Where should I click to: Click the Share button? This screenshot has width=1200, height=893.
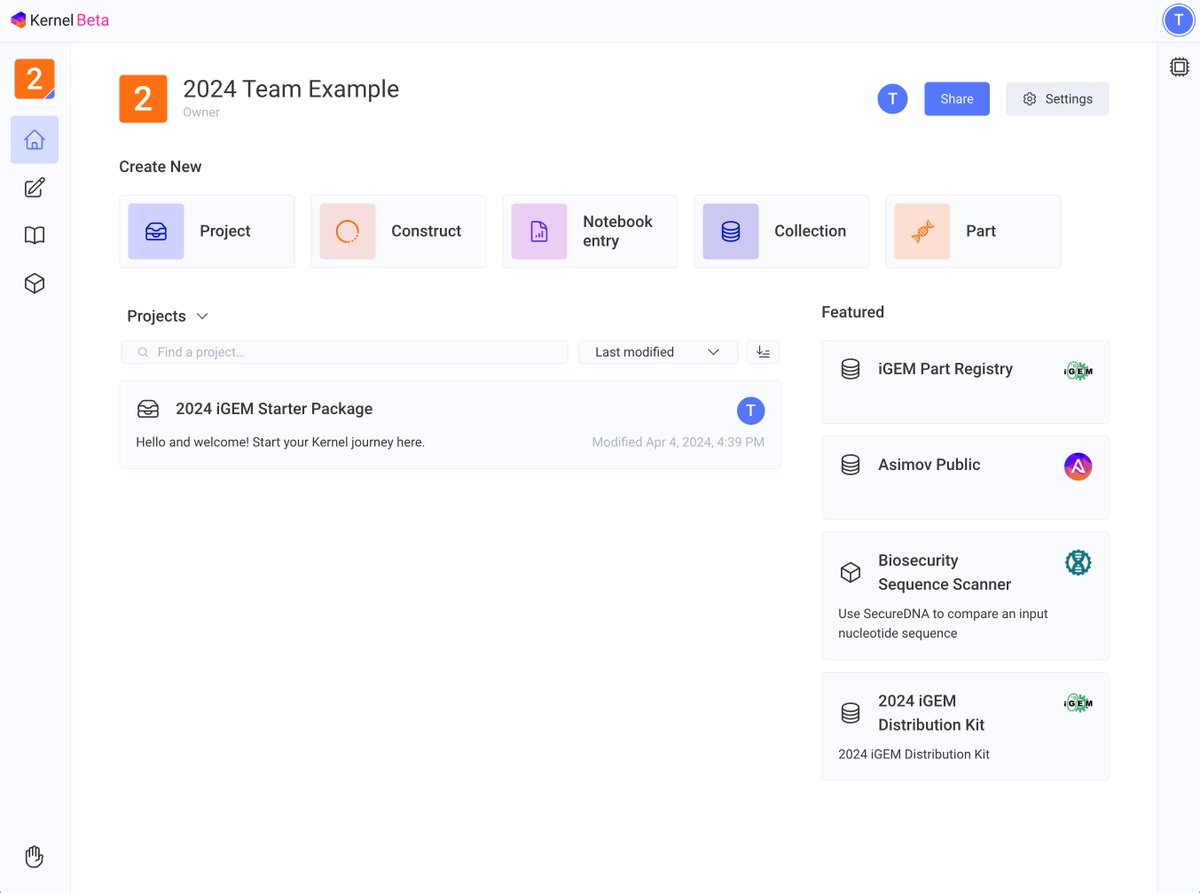point(957,99)
